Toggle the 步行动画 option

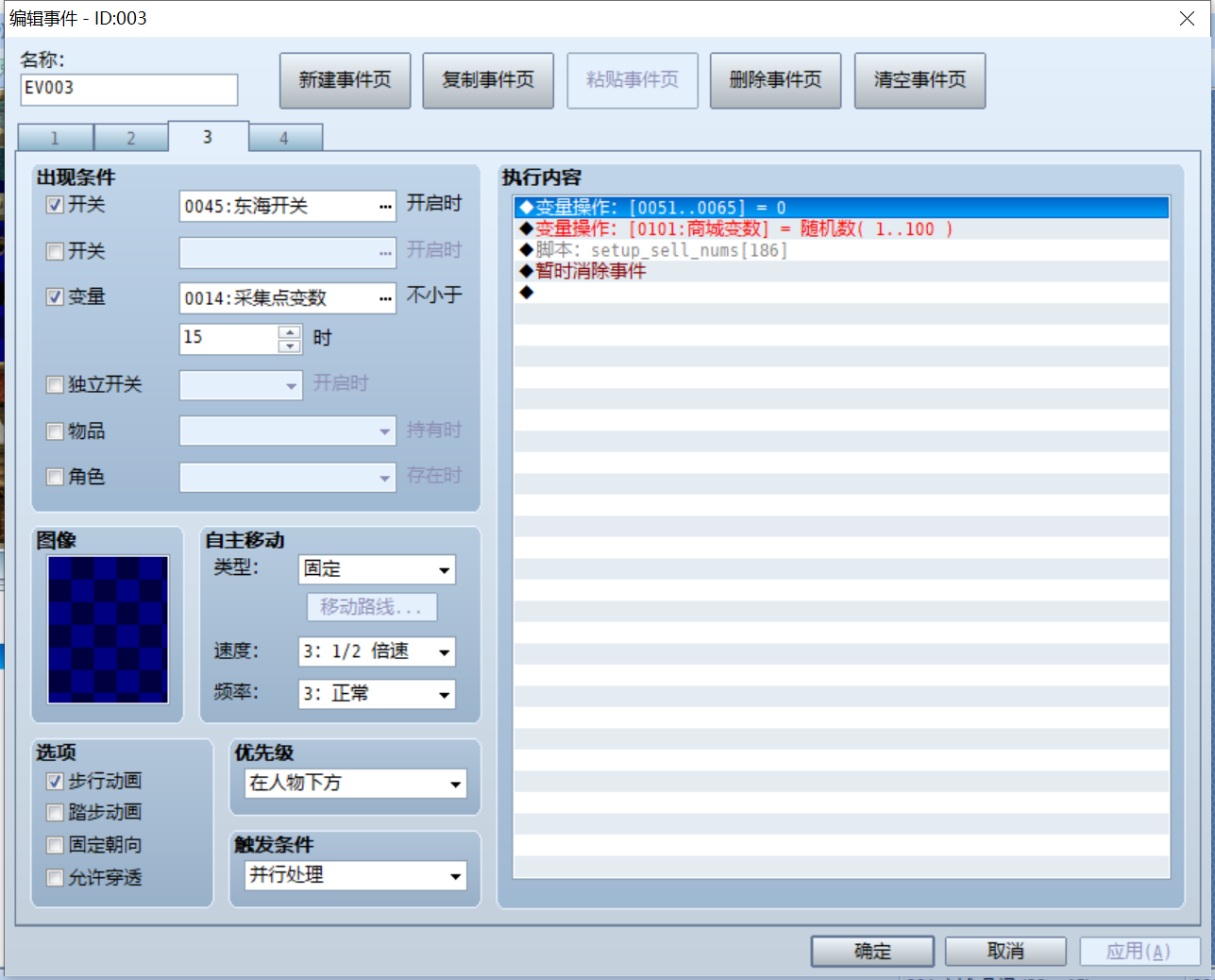click(x=55, y=782)
